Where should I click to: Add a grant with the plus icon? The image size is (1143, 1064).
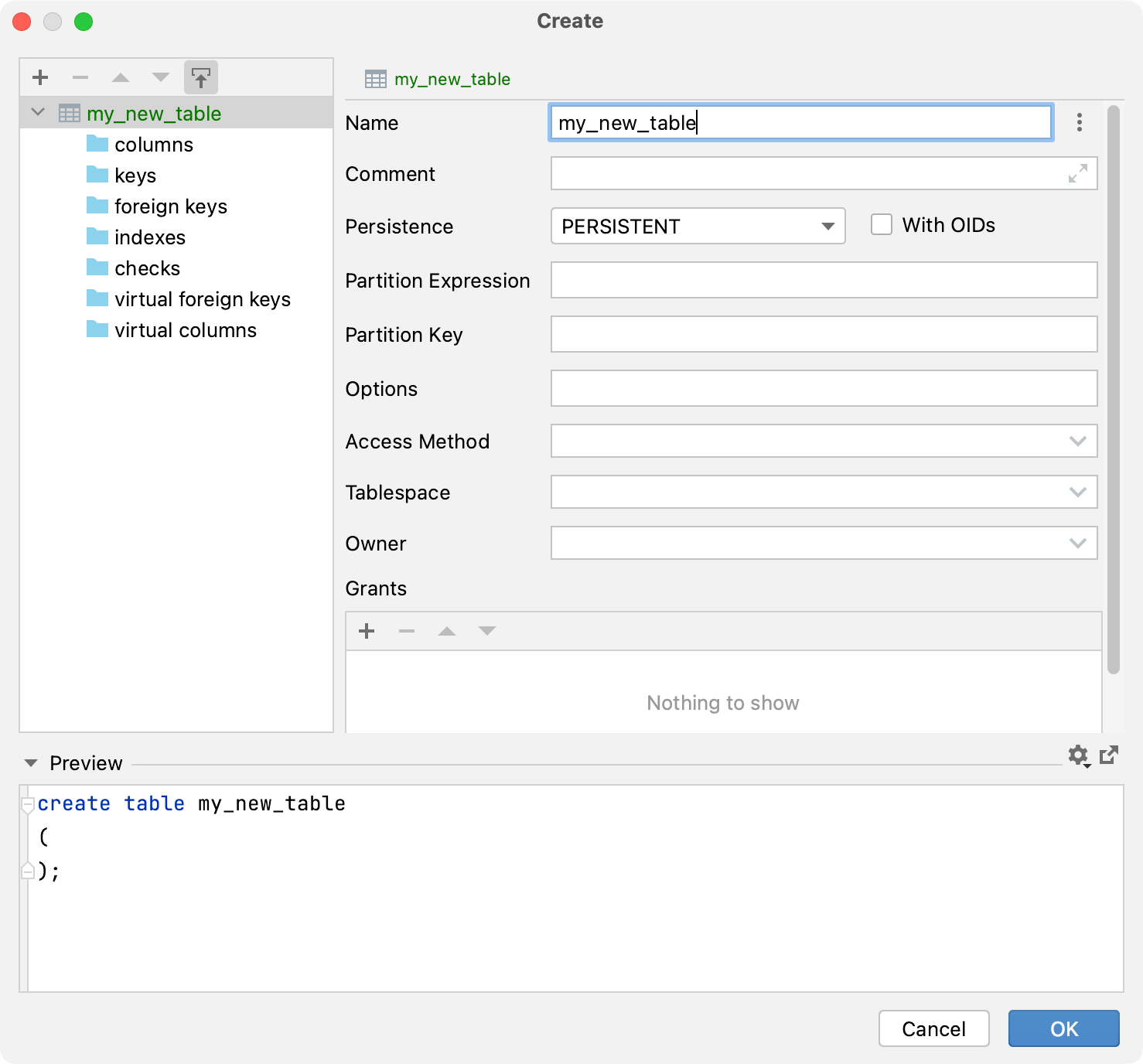(367, 631)
